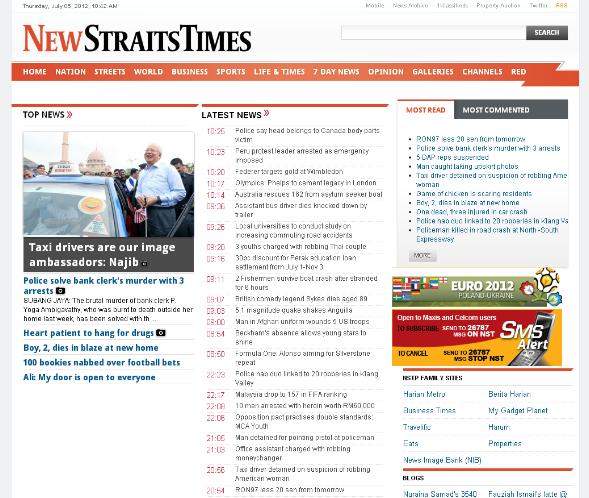Click camera icon beside bank clerk murder headline
Viewport: 589px width, 498px height.
tap(60, 291)
